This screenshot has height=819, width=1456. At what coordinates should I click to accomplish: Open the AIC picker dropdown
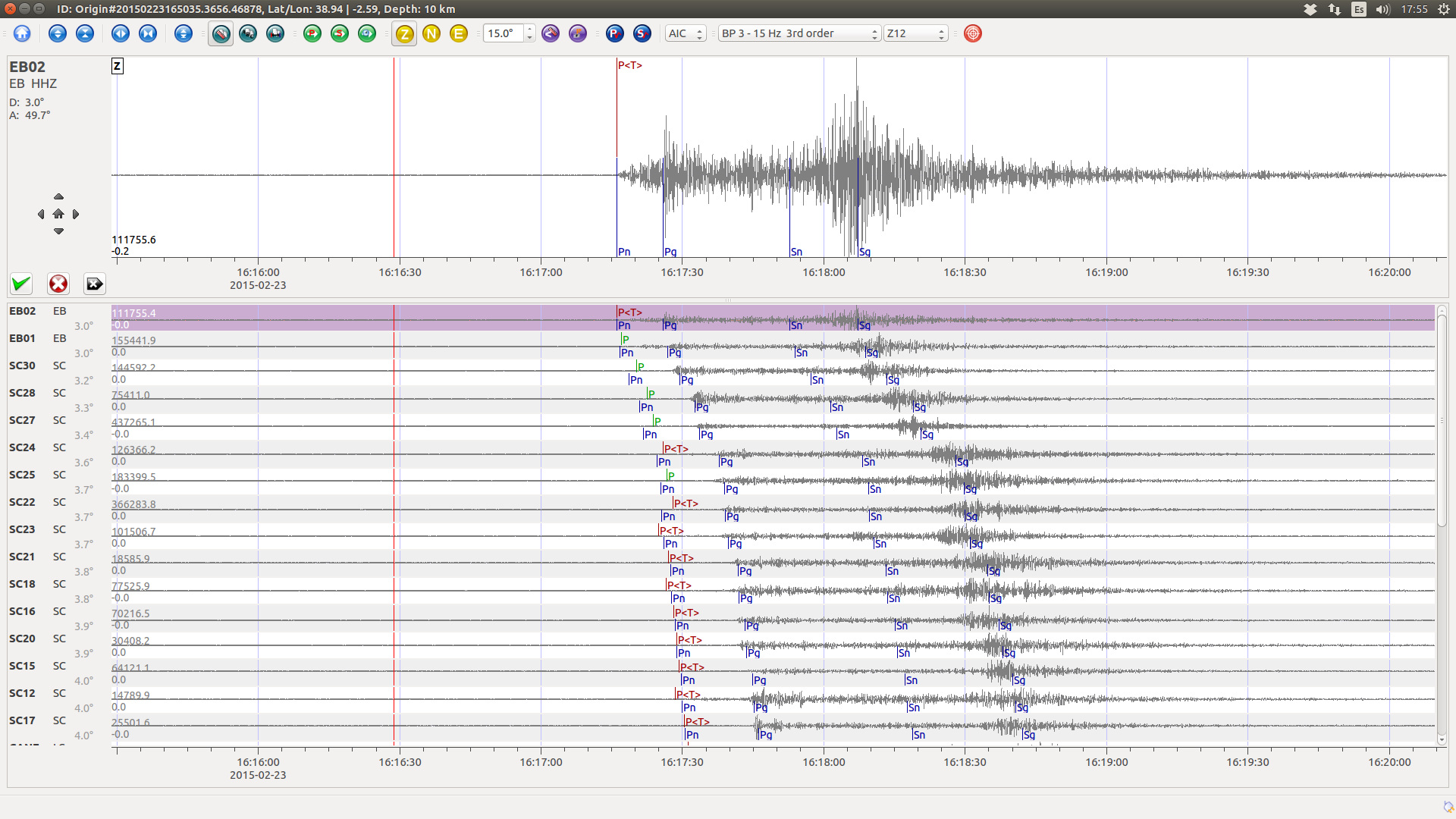click(686, 33)
